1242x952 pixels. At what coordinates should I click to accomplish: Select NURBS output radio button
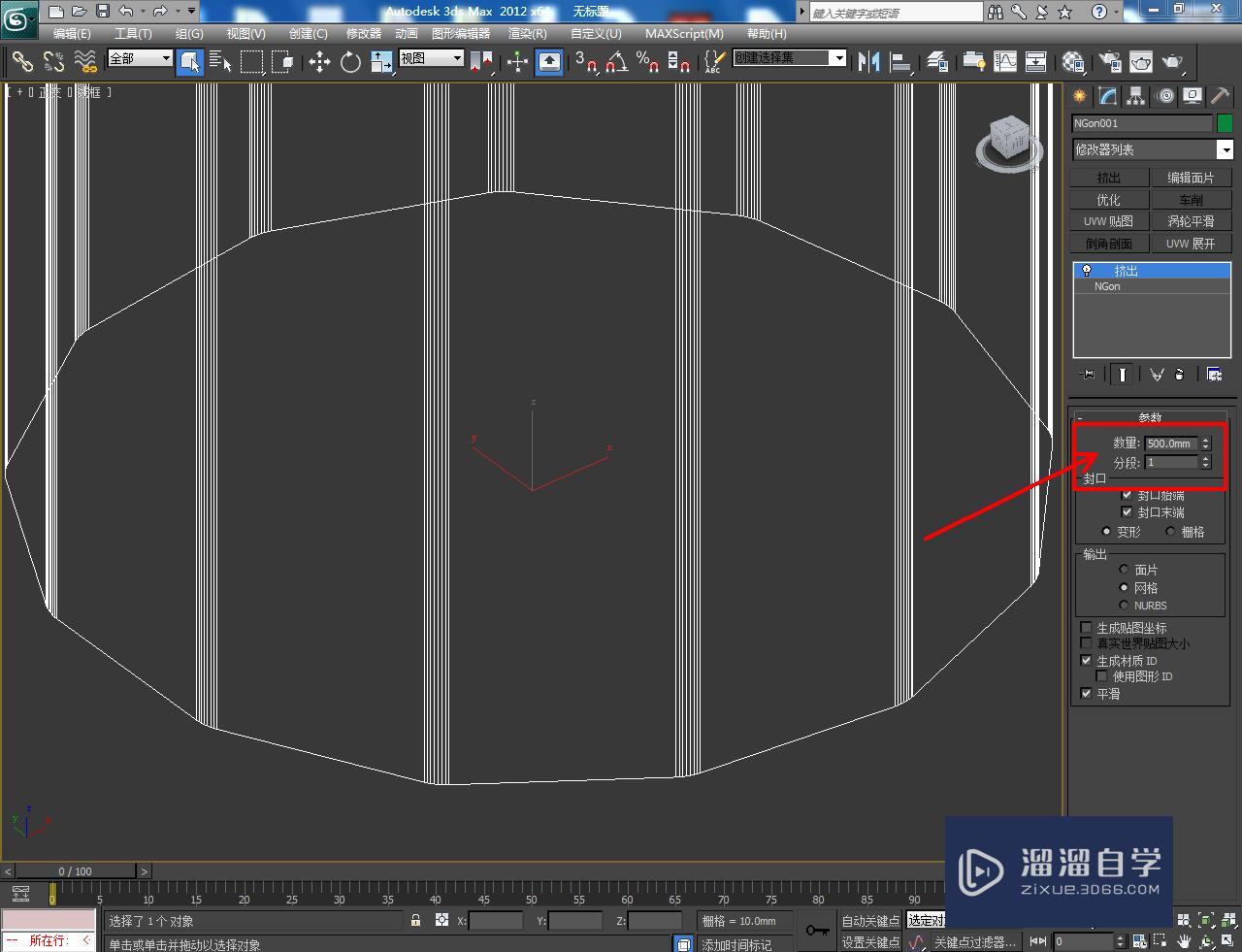(1125, 606)
